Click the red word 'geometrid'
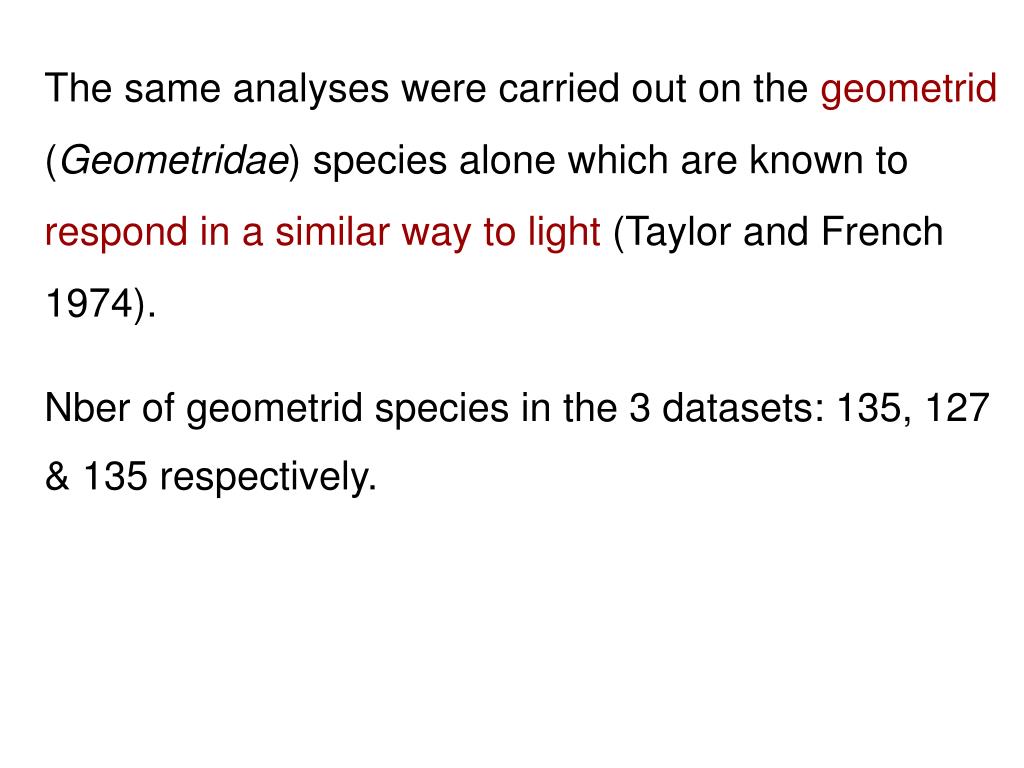1024x768 pixels. 908,89
